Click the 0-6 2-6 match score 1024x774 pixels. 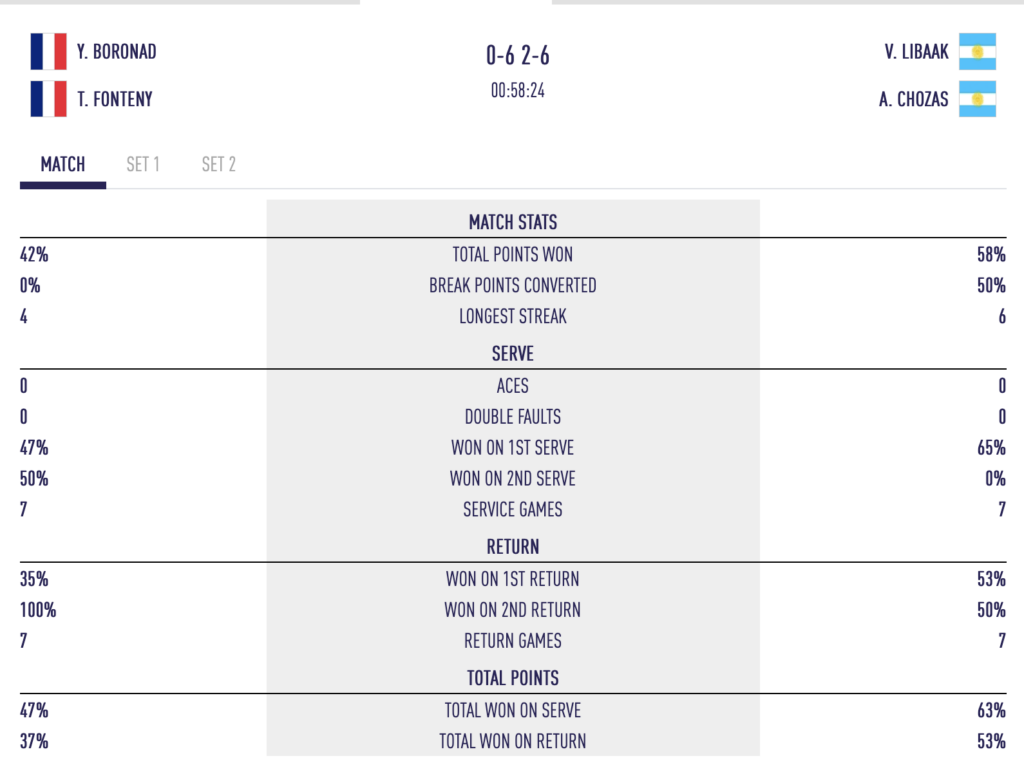(x=517, y=56)
